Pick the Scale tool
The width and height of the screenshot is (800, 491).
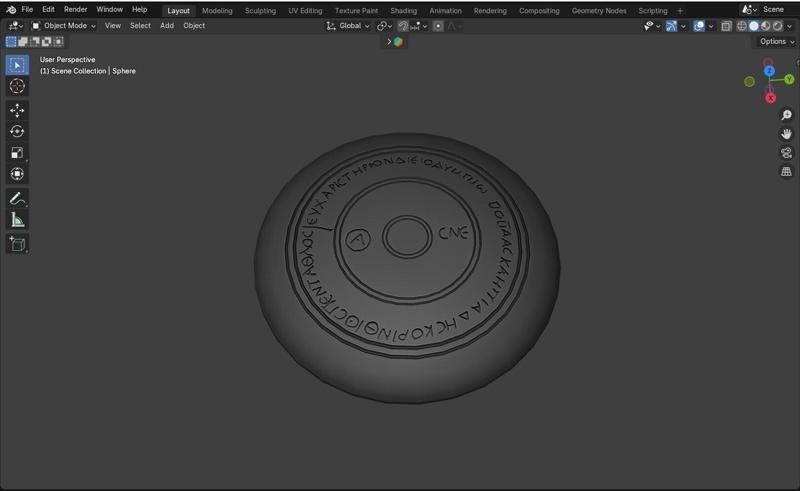click(17, 153)
